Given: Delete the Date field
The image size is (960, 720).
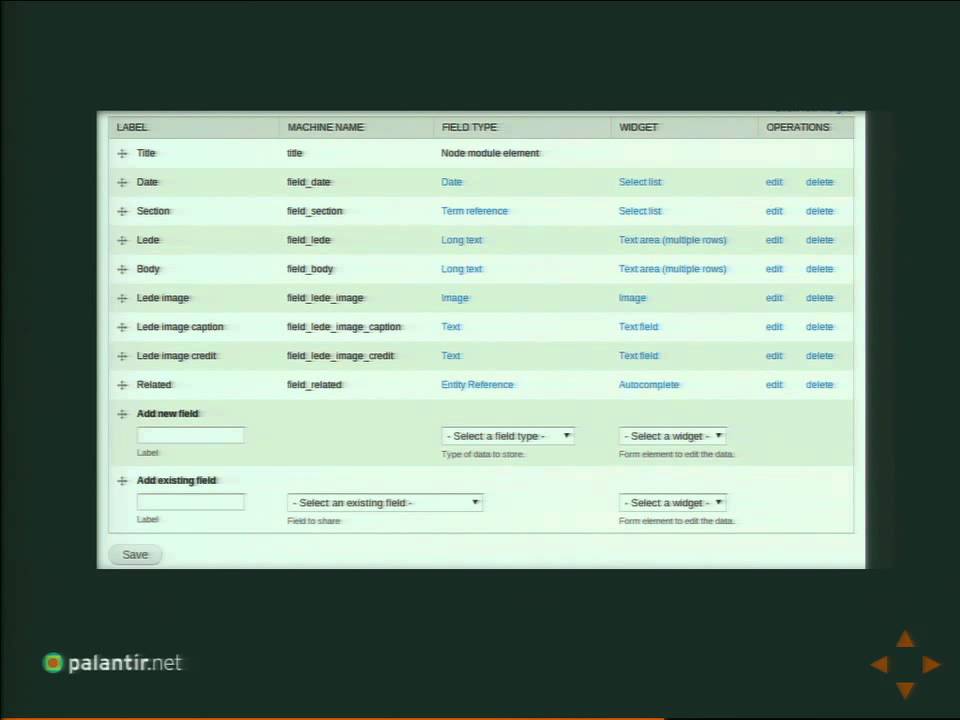Looking at the screenshot, I should tap(819, 182).
